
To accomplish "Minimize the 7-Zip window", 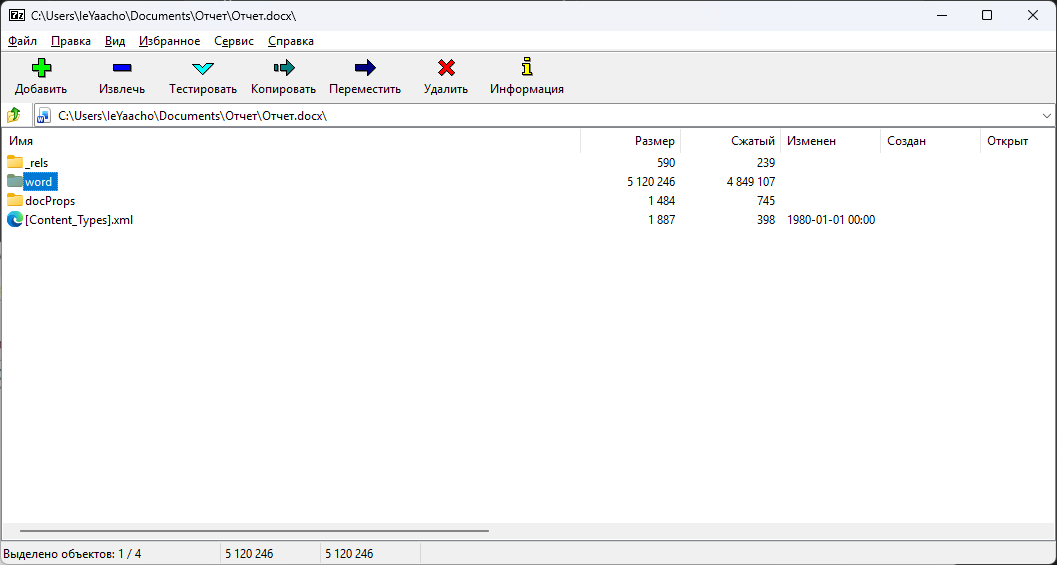I will (940, 15).
